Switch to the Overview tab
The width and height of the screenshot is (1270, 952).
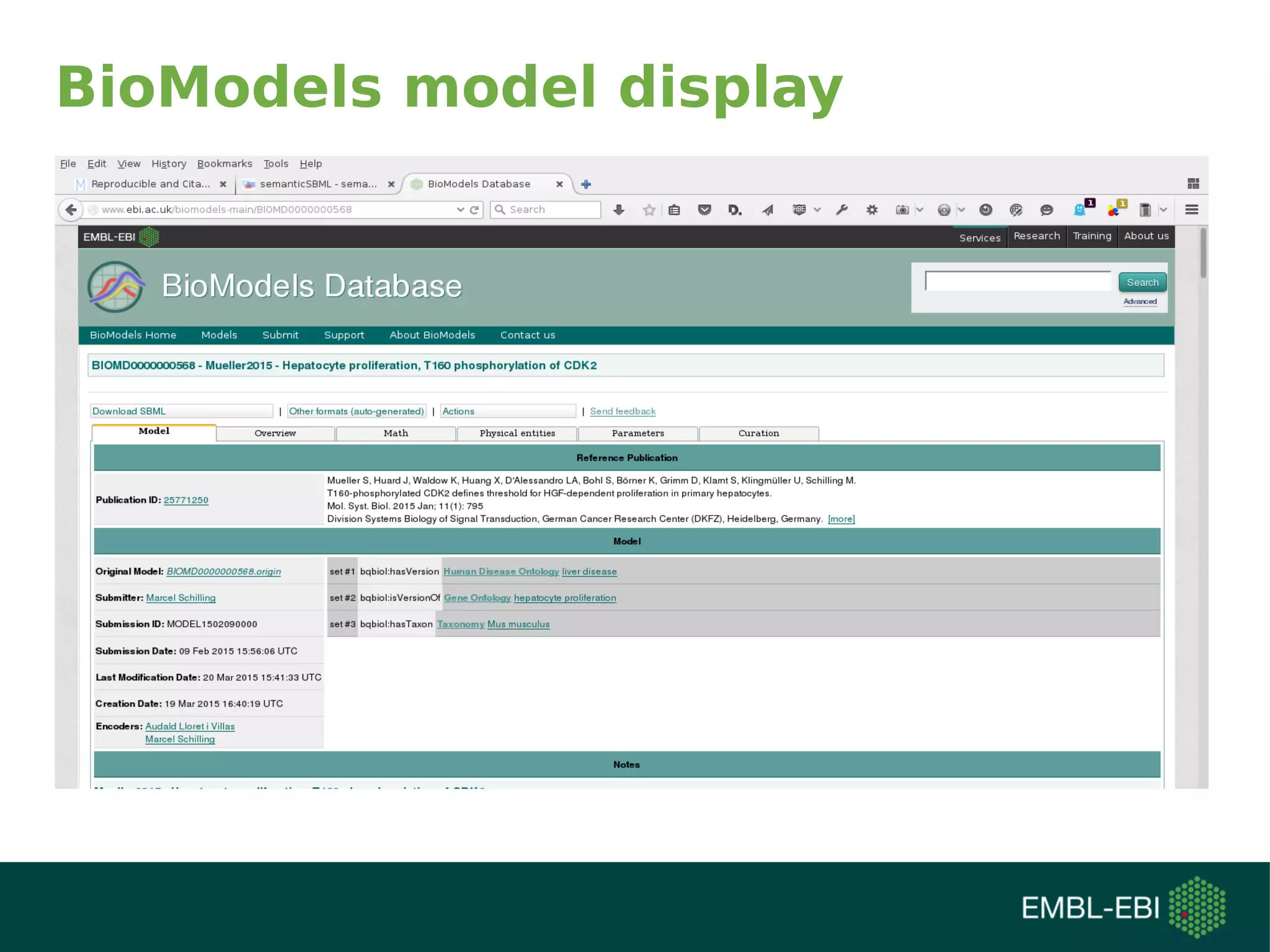coord(275,433)
